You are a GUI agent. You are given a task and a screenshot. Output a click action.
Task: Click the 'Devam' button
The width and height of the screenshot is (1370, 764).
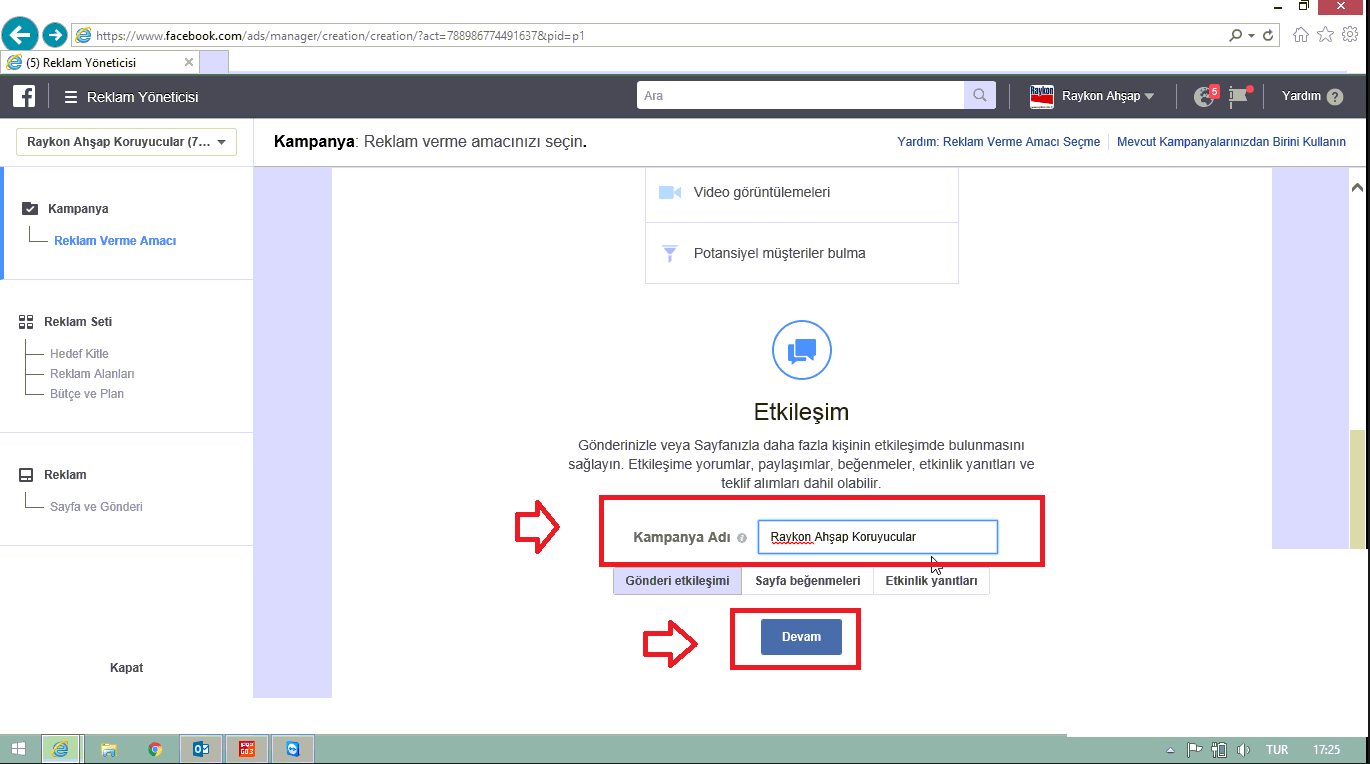click(801, 637)
